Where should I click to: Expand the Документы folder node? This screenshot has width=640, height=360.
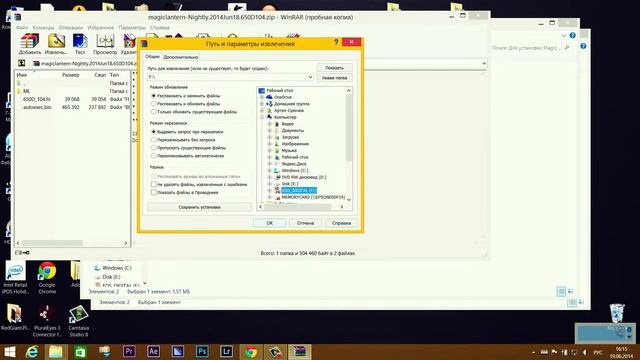coord(269,131)
